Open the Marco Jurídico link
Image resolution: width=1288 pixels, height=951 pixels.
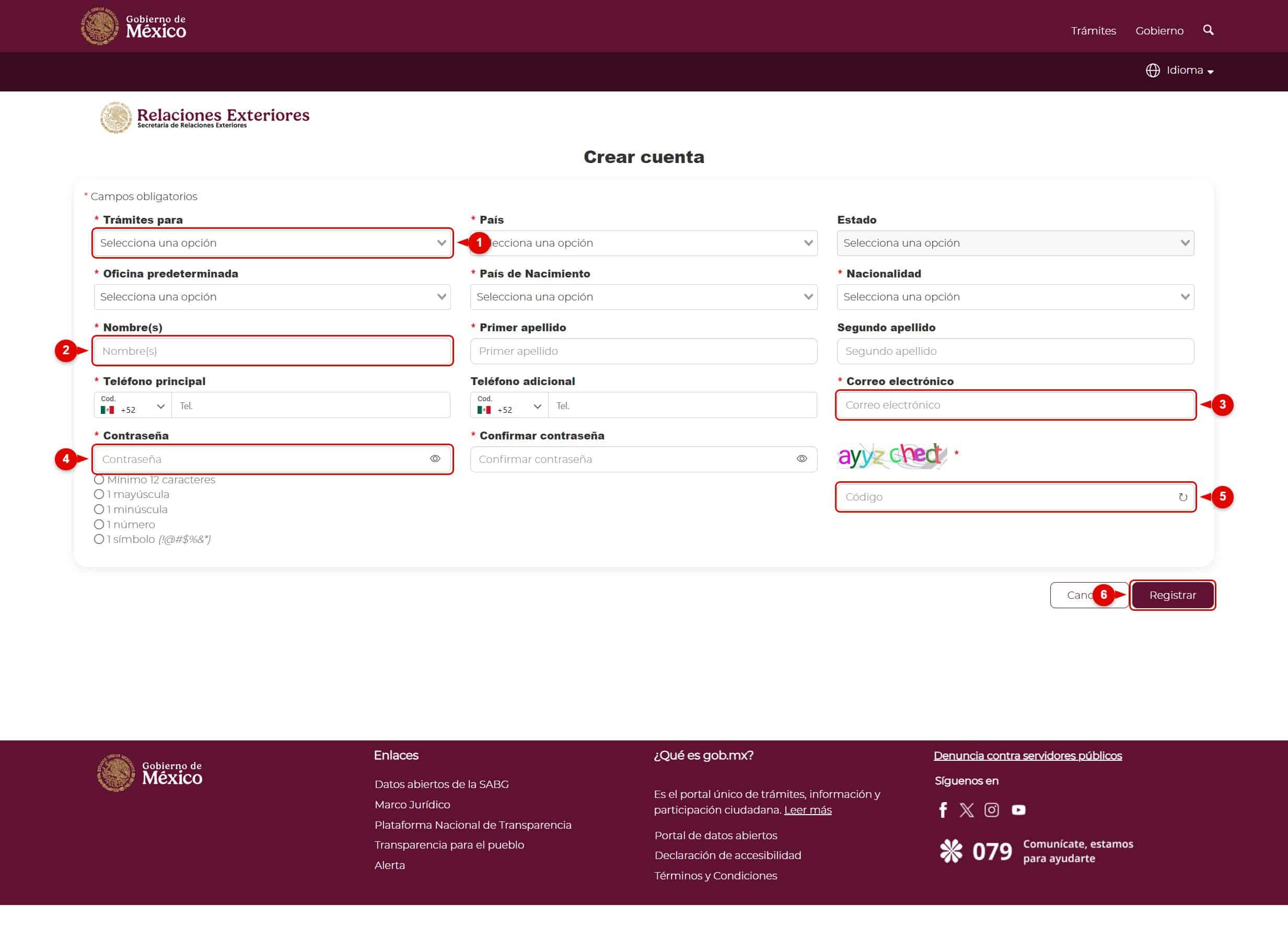tap(412, 805)
